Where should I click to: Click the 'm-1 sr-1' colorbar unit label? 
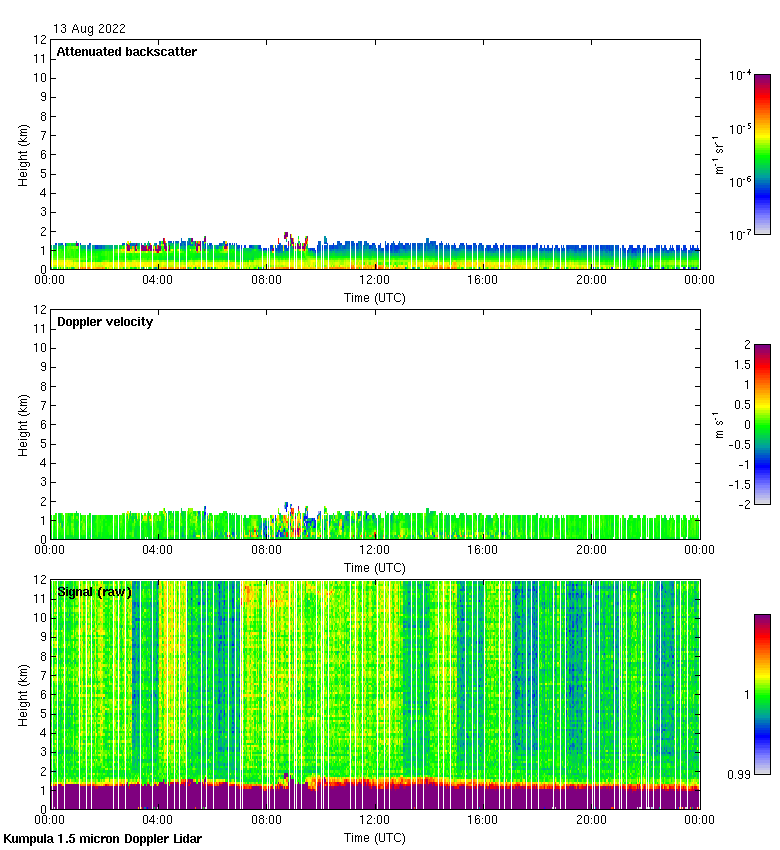click(719, 154)
